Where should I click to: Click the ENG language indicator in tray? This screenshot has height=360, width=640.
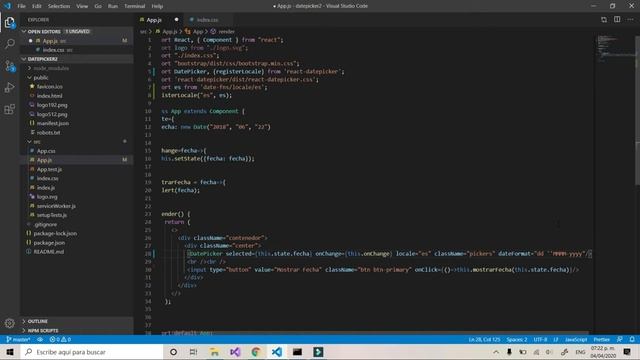pyautogui.click(x=580, y=352)
